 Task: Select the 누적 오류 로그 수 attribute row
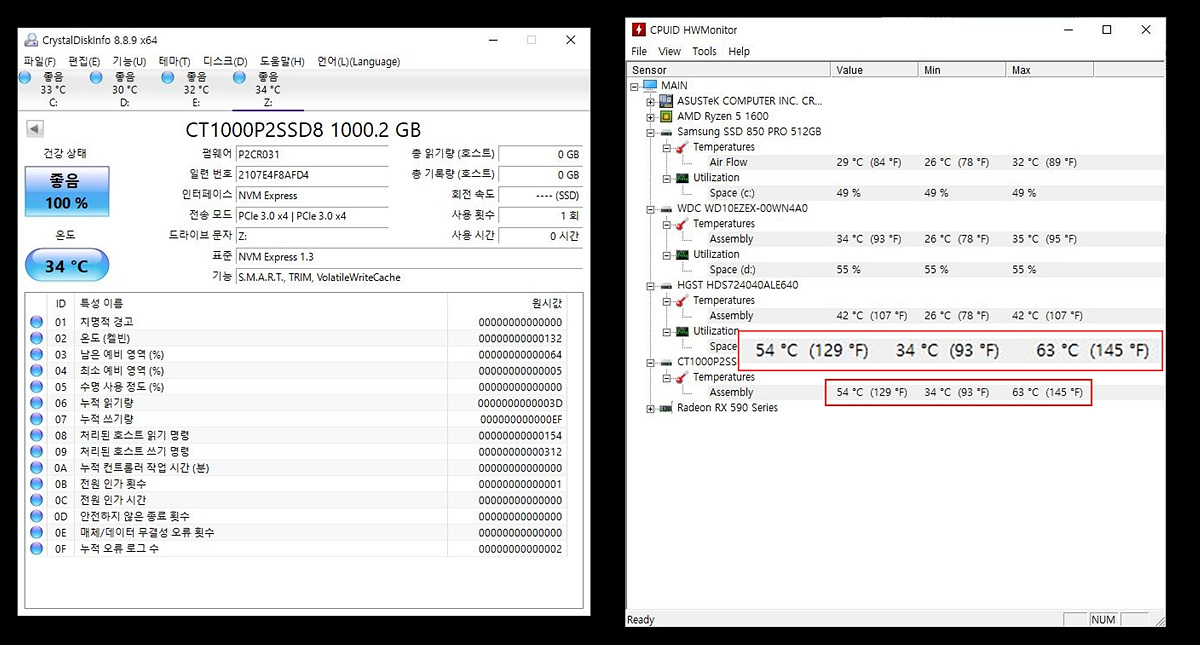coord(296,549)
